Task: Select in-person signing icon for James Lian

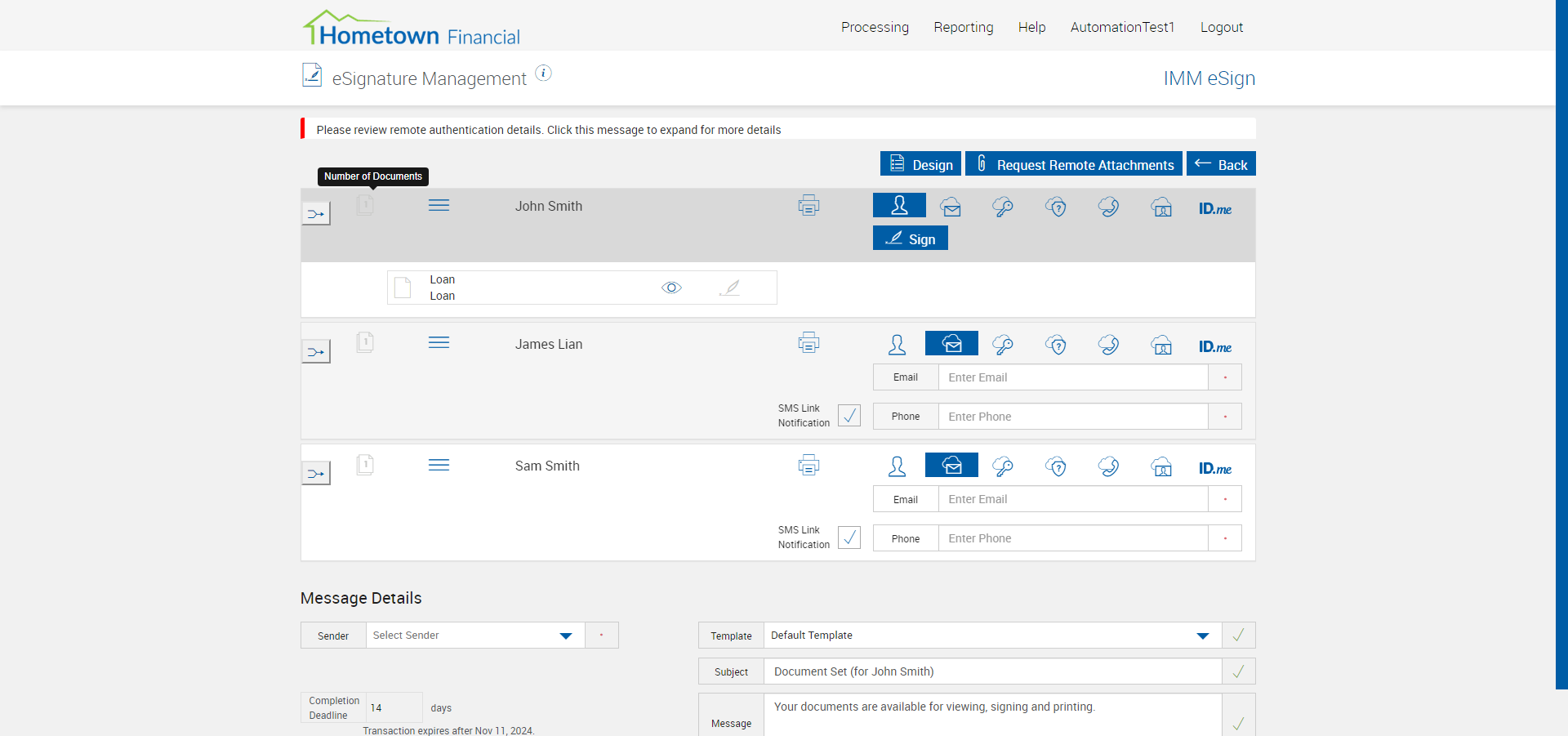Action: tap(898, 345)
